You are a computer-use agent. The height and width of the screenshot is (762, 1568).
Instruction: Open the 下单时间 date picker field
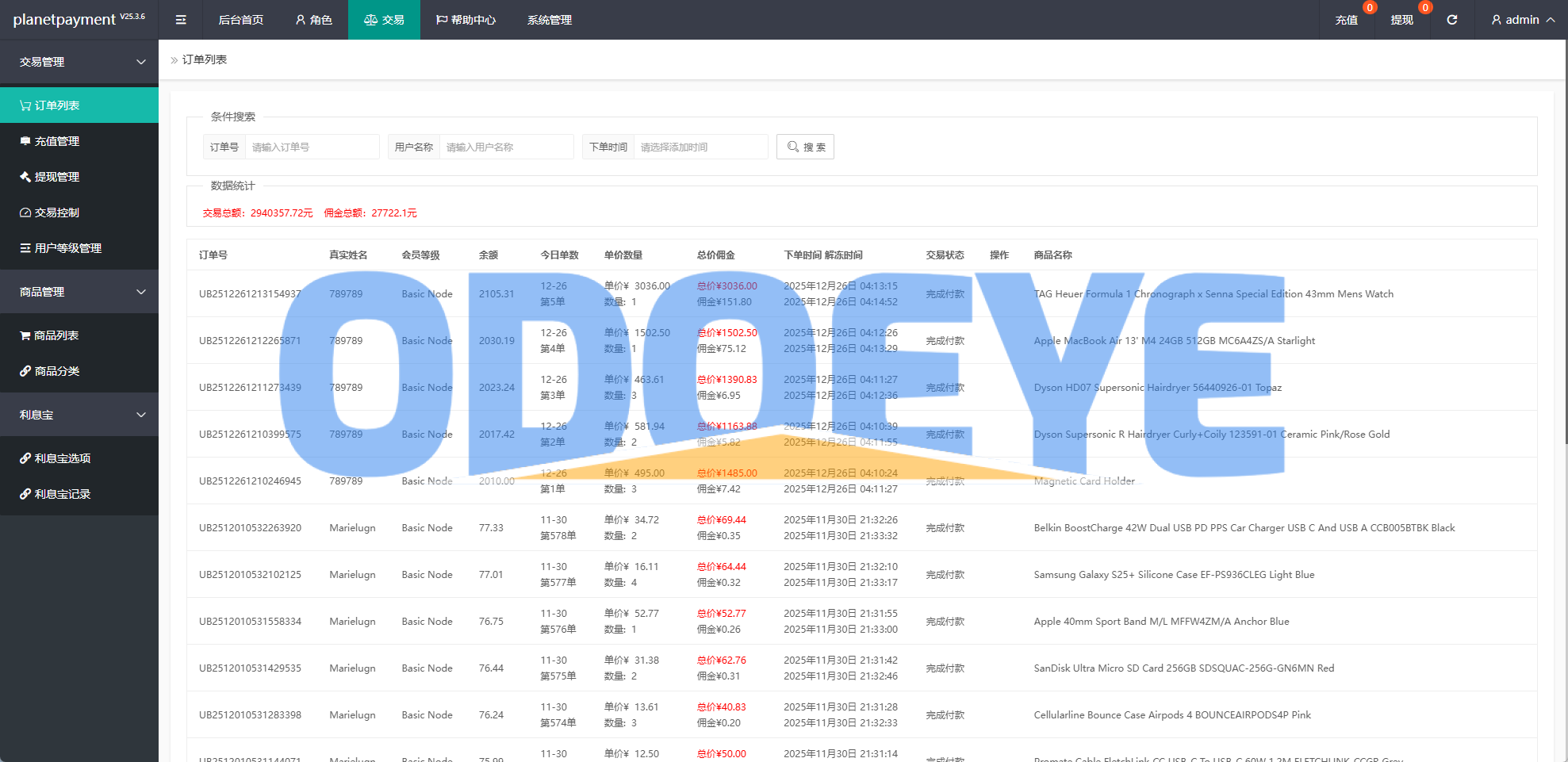(700, 147)
